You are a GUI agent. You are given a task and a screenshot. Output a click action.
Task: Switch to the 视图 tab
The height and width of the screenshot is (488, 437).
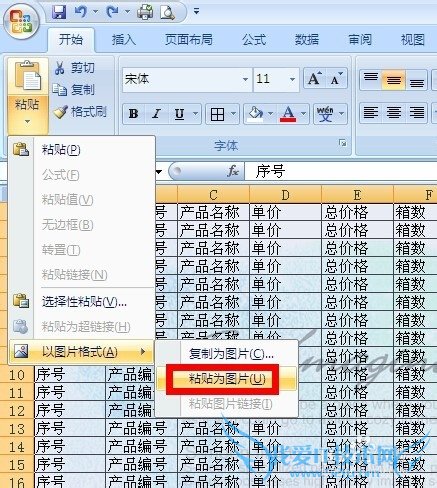coord(413,40)
